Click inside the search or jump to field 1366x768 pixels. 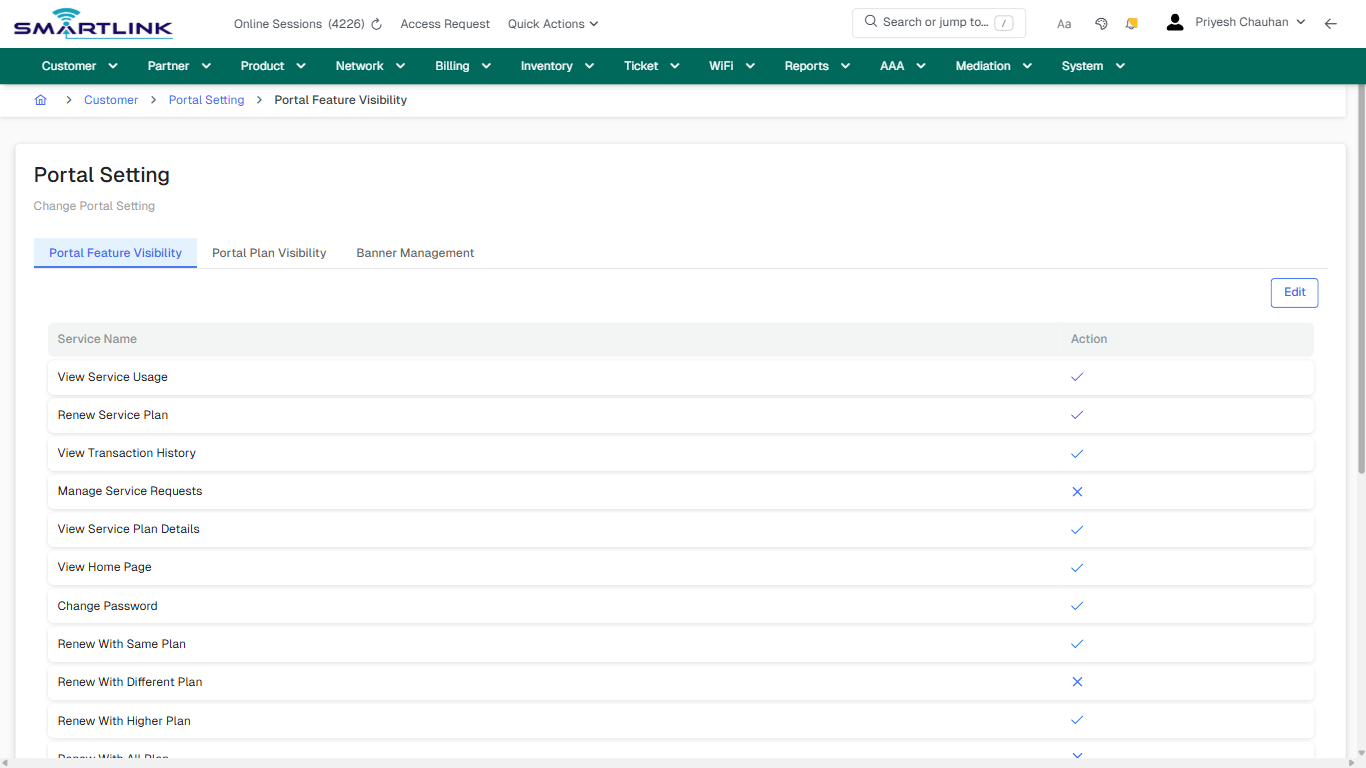point(940,21)
